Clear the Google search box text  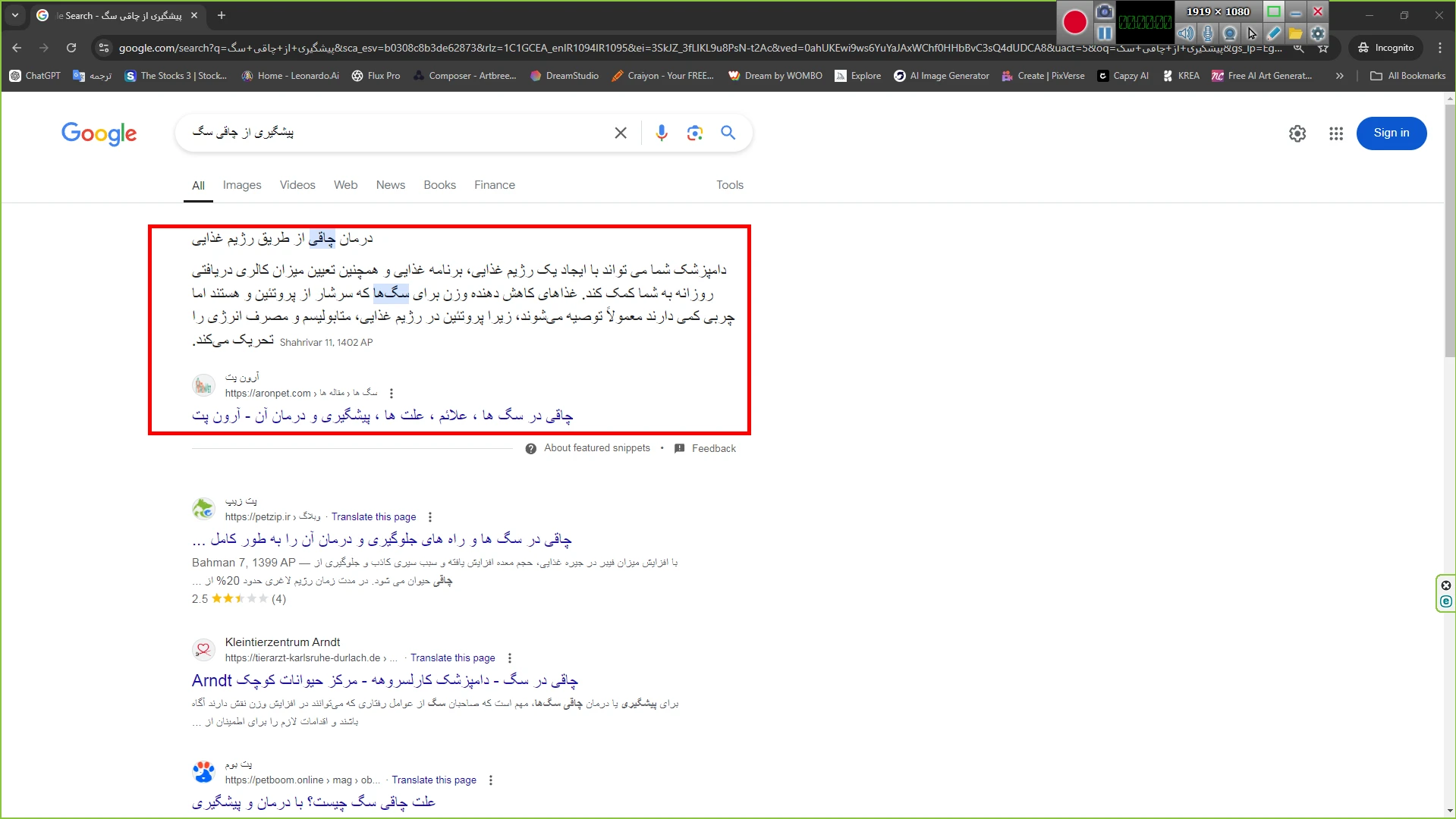point(621,133)
